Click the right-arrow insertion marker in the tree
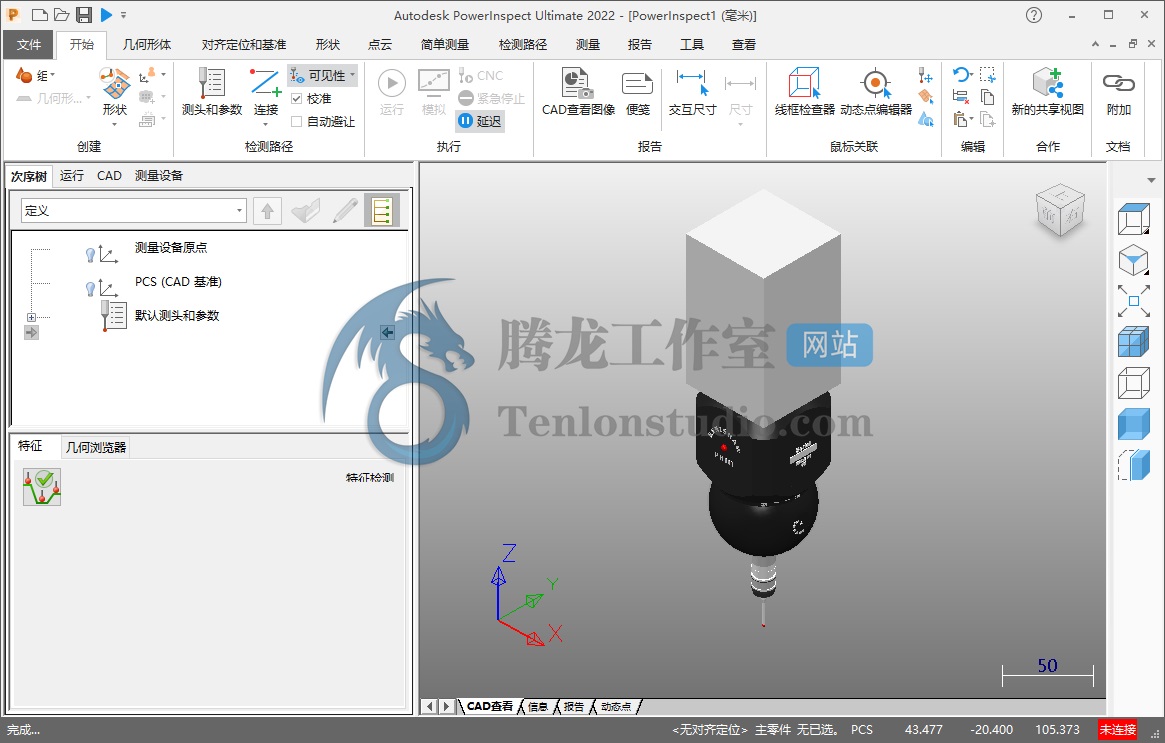This screenshot has height=743, width=1165. [x=31, y=333]
